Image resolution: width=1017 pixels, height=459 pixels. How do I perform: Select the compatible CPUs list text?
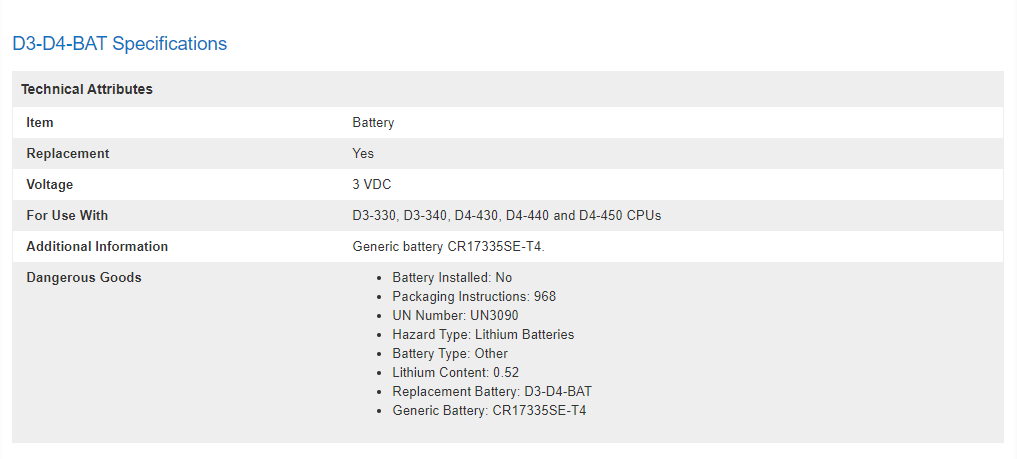point(507,216)
